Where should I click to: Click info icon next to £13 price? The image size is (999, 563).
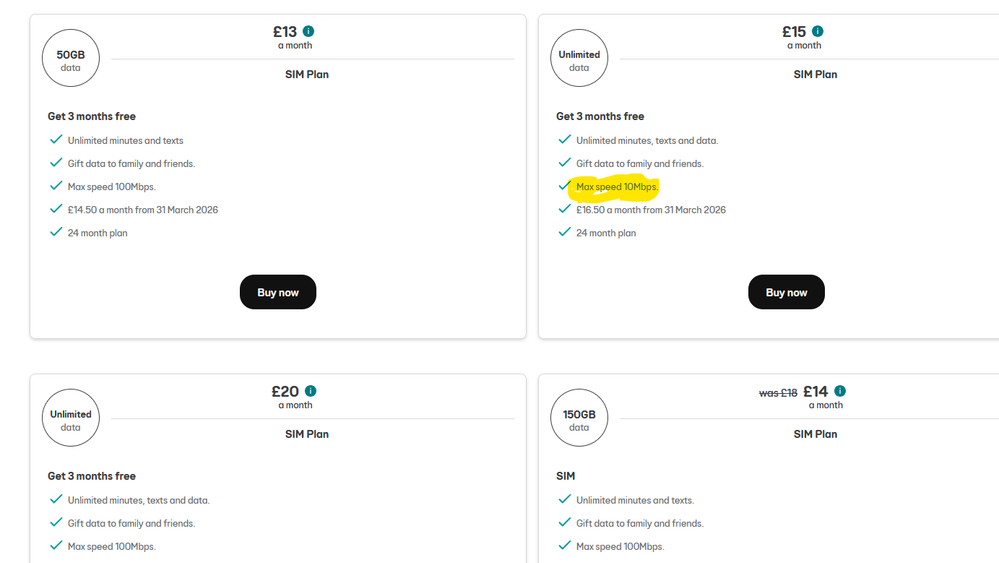tap(309, 32)
